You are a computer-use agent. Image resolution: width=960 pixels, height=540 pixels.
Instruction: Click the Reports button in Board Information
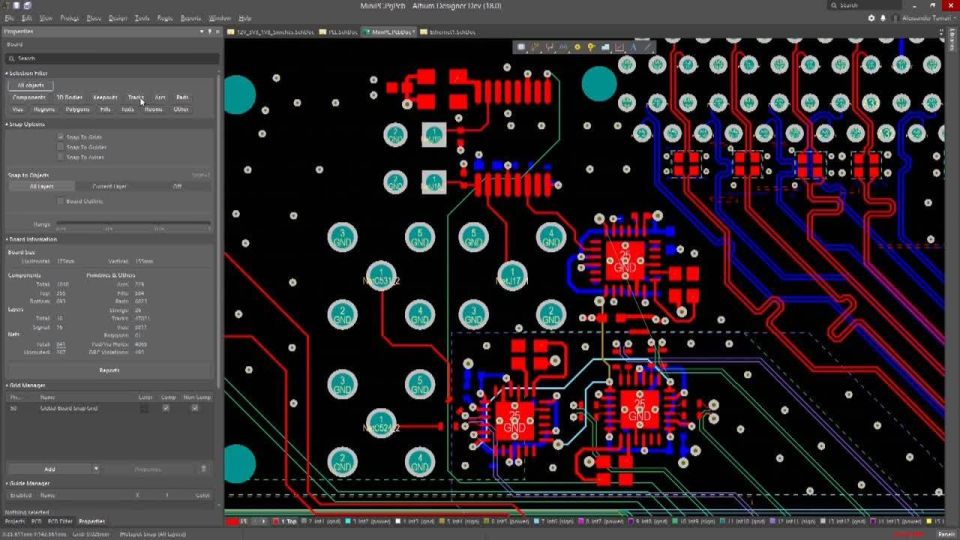pyautogui.click(x=110, y=370)
